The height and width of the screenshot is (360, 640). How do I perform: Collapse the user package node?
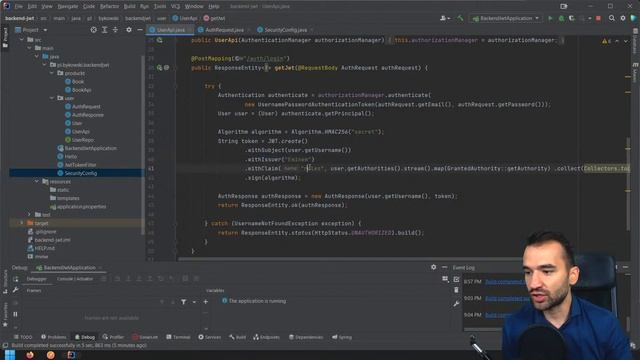[52, 98]
